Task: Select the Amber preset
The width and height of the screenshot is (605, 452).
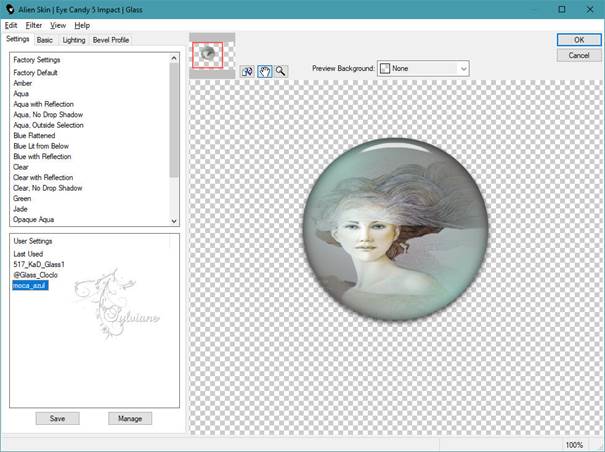Action: coord(23,83)
